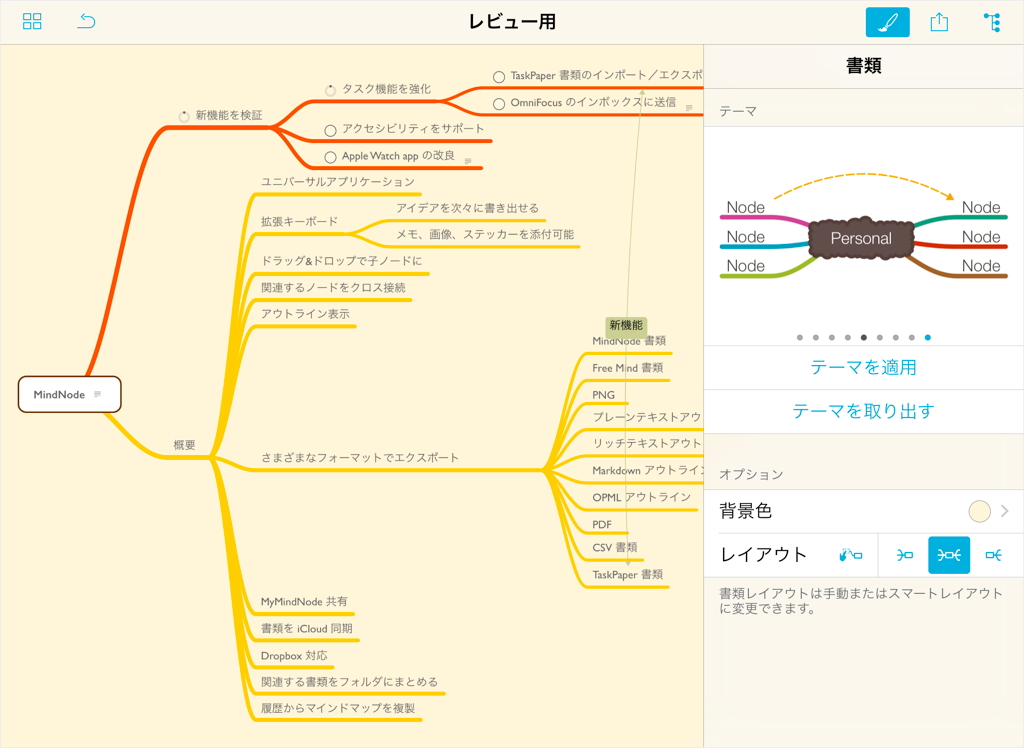Select the PNG node
Image resolution: width=1024 pixels, height=748 pixels.
pos(603,395)
